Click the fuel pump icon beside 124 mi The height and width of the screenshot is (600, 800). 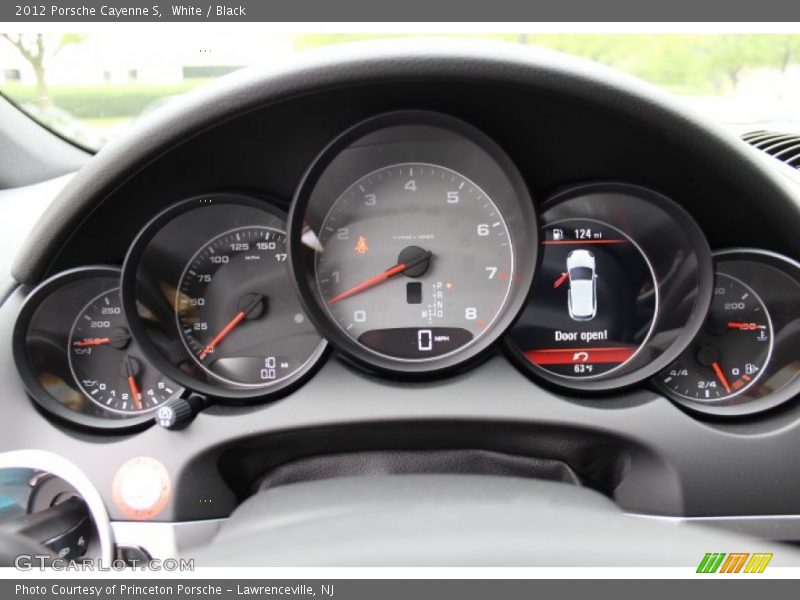pyautogui.click(x=558, y=234)
